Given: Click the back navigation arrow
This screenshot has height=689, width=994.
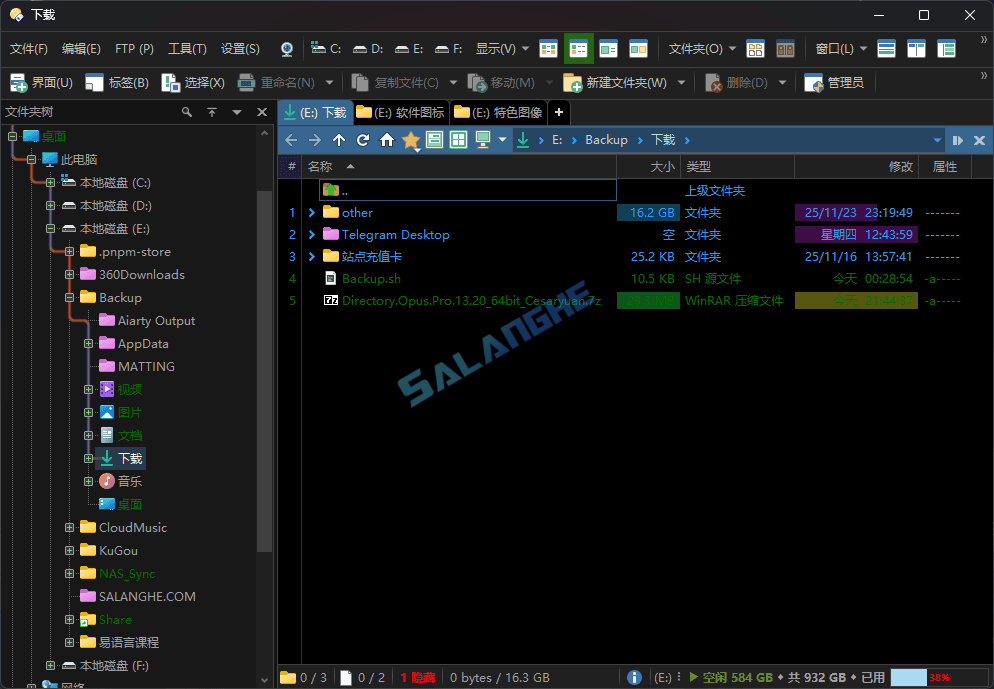Looking at the screenshot, I should pyautogui.click(x=291, y=140).
